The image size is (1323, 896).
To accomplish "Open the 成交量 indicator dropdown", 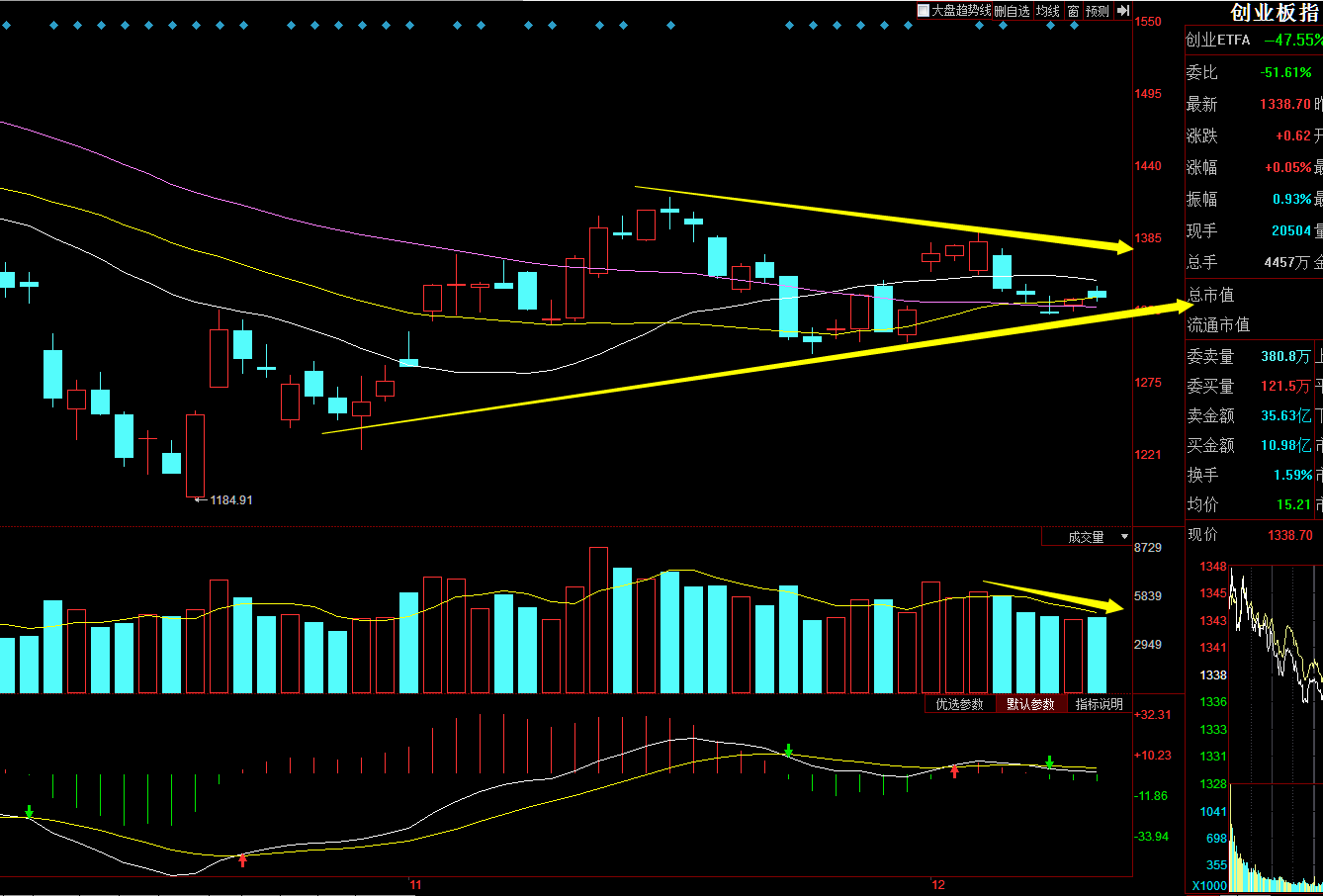I will (x=1086, y=537).
